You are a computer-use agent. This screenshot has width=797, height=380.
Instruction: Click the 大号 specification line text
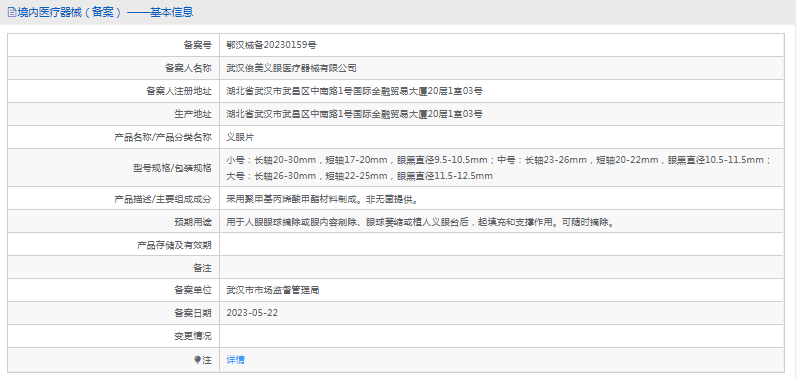coord(359,176)
